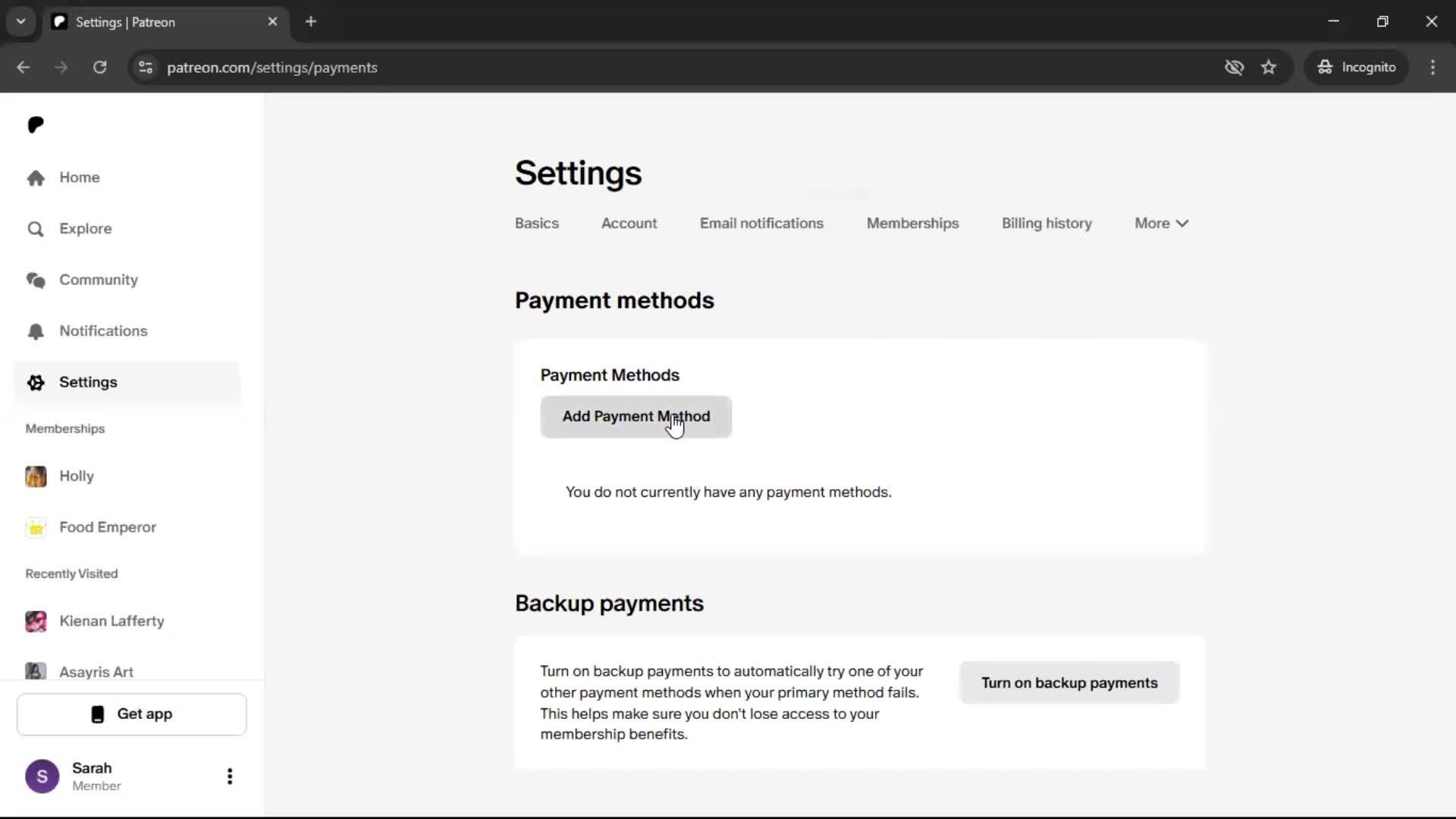
Task: Visit Asayris Art page
Action: tap(127, 671)
